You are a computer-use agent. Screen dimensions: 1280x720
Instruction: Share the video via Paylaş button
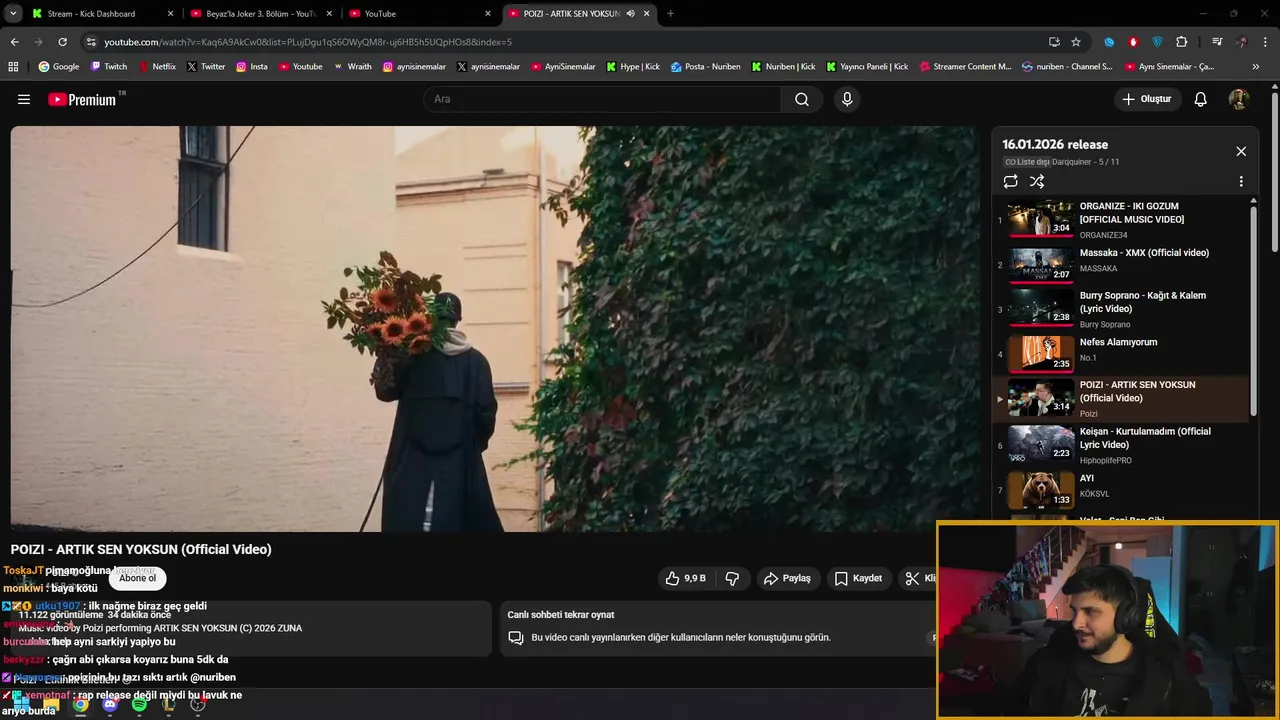click(787, 578)
